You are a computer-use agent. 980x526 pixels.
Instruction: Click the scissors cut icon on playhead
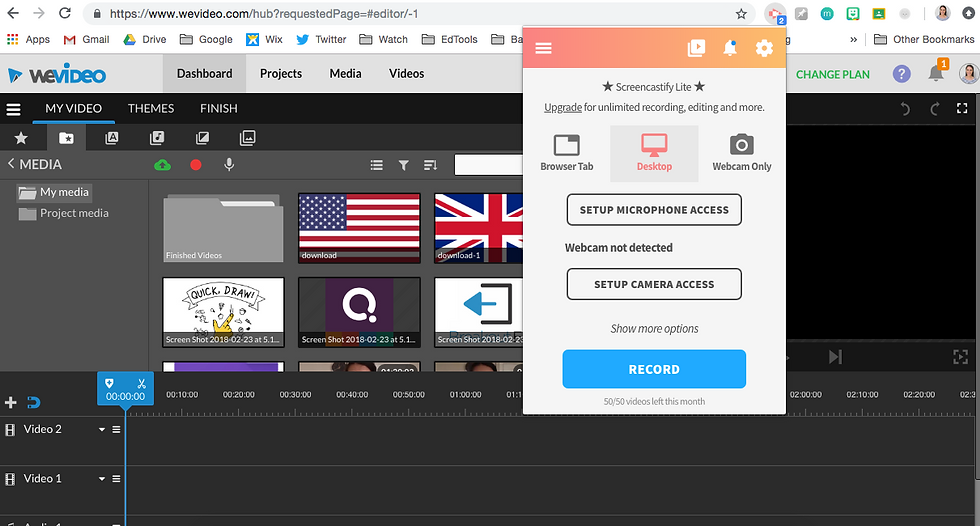pyautogui.click(x=141, y=383)
